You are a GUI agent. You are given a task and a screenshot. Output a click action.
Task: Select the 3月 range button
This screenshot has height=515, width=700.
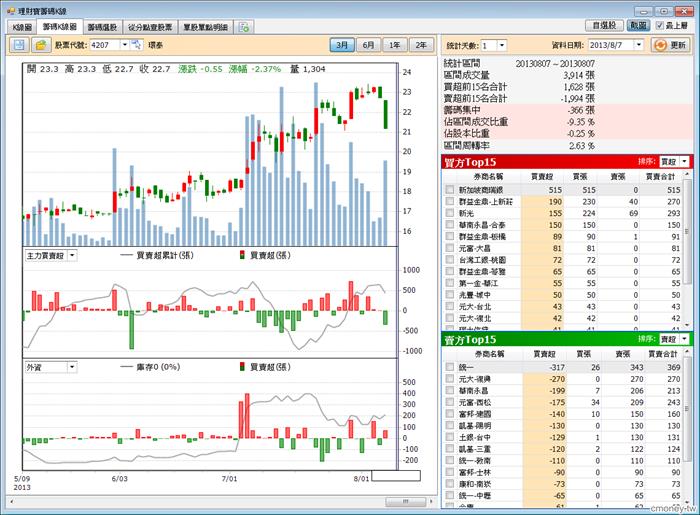(x=342, y=45)
